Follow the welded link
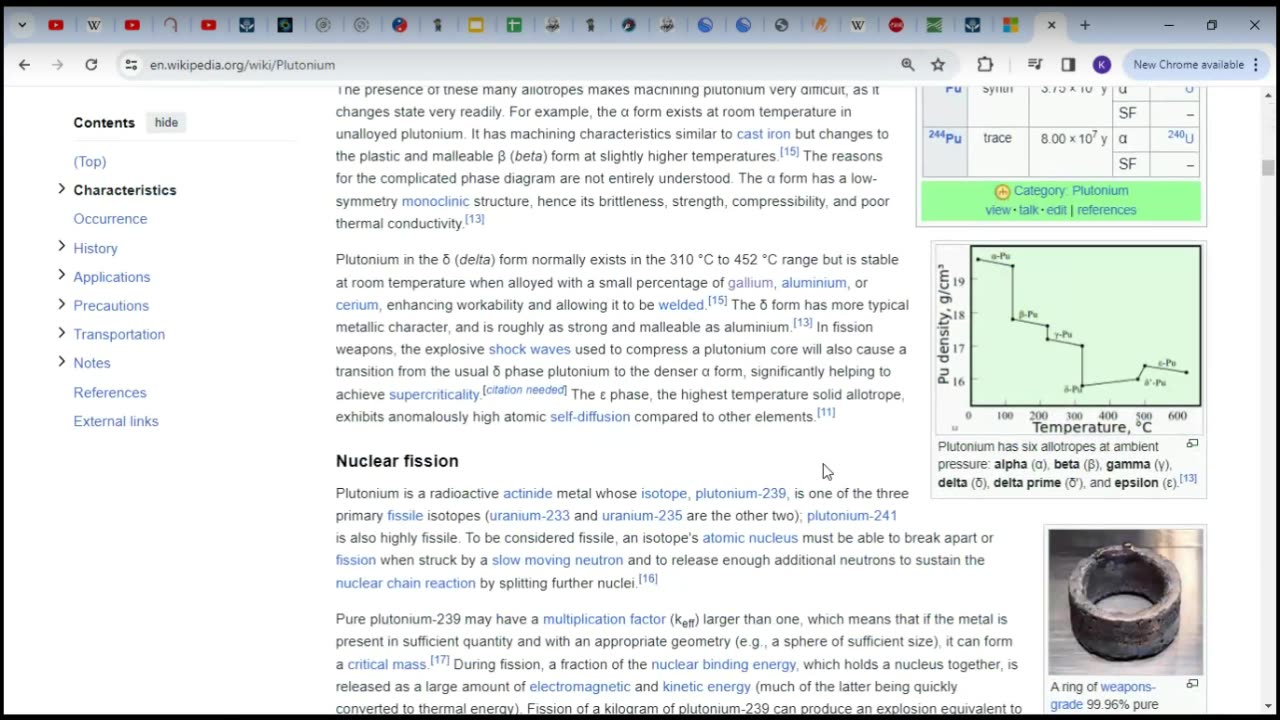Viewport: 1280px width, 720px height. 681,305
